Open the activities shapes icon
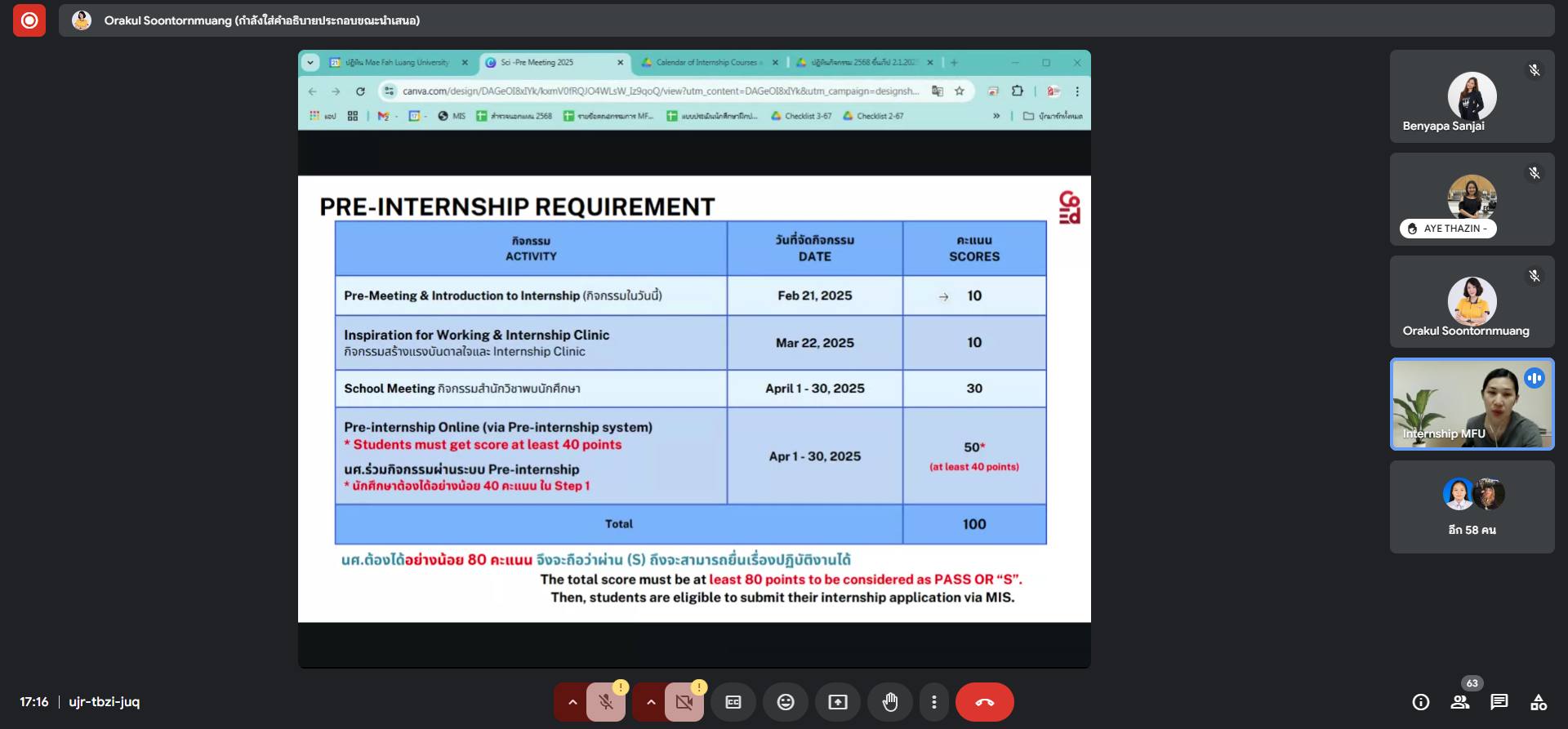The width and height of the screenshot is (1568, 729). point(1539,702)
